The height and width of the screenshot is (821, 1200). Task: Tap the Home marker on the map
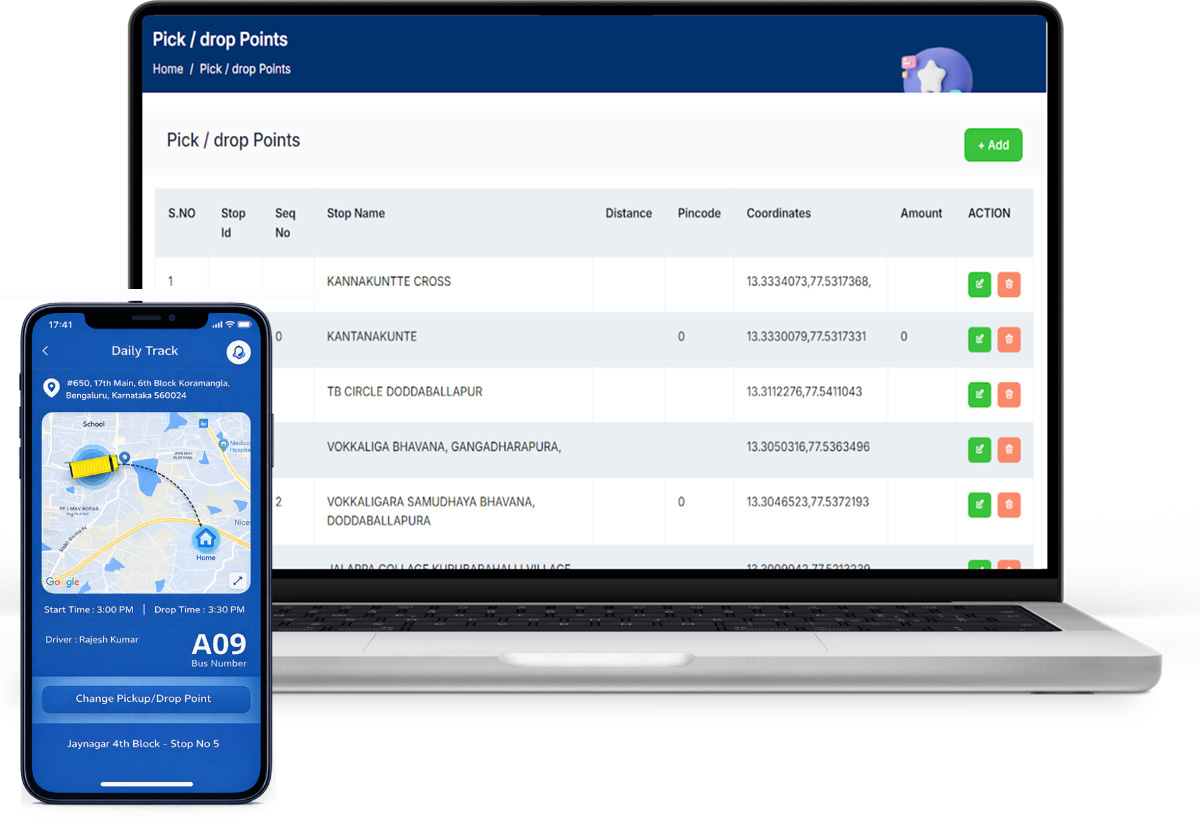point(205,541)
